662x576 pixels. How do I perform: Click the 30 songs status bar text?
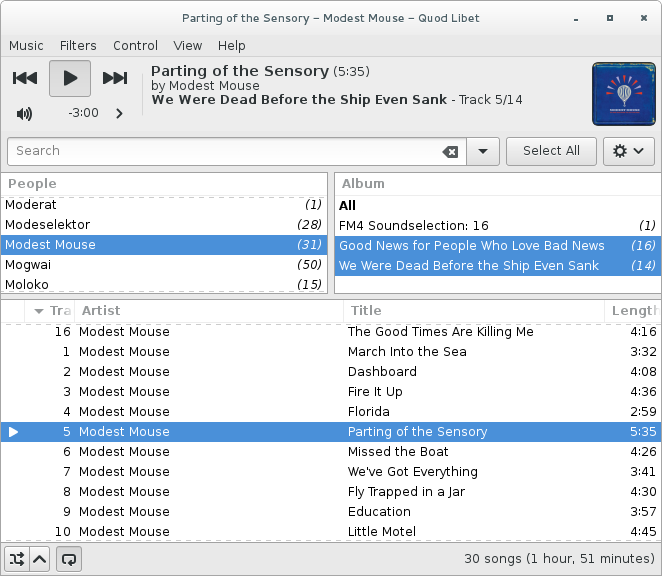point(559,559)
